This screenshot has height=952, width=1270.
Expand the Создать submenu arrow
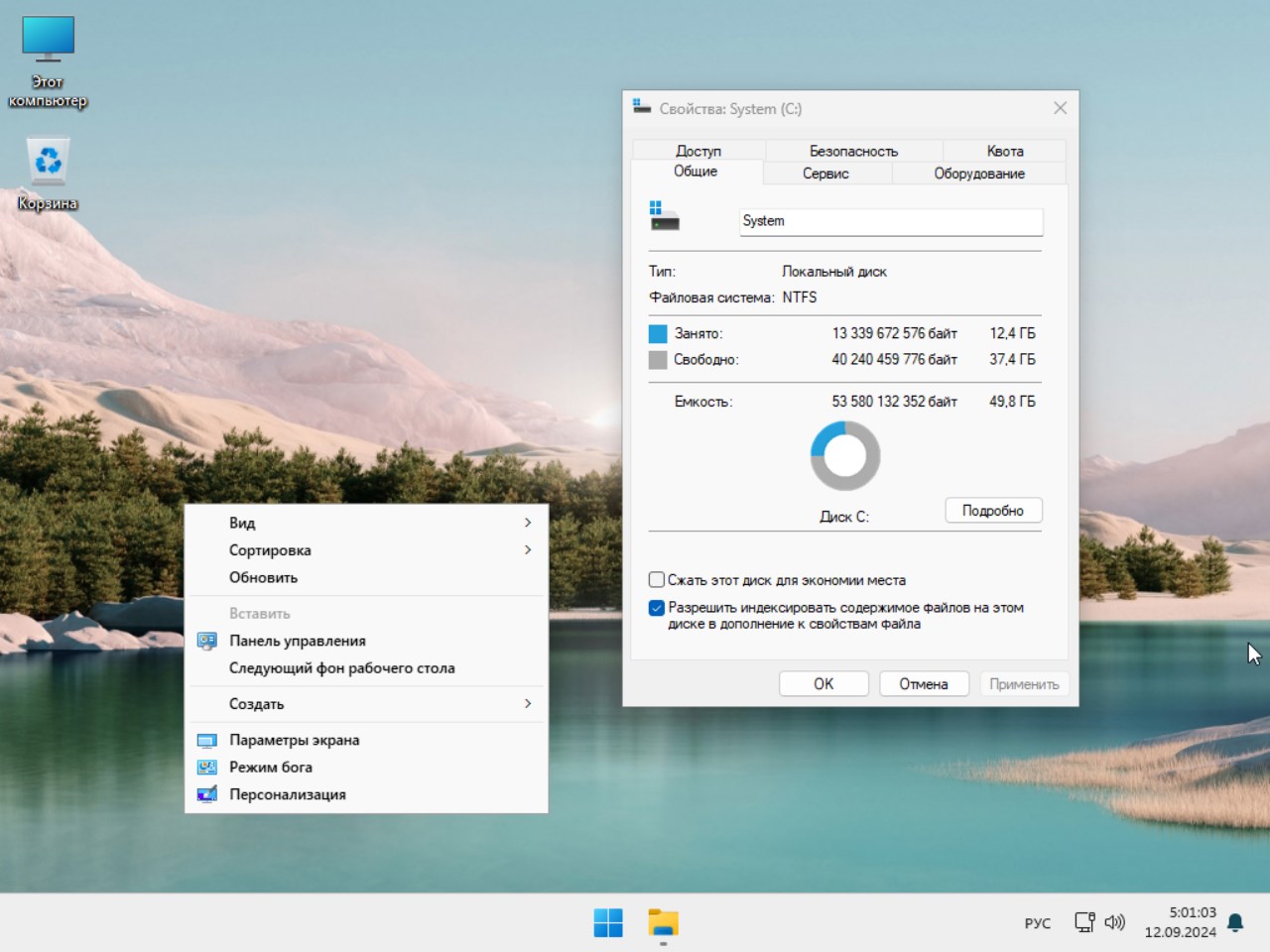528,703
